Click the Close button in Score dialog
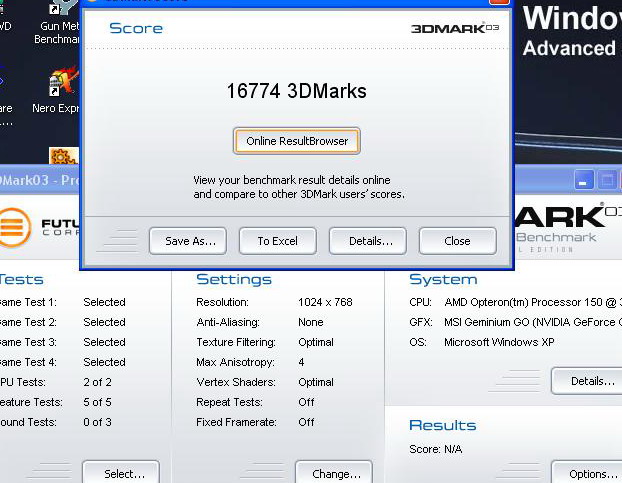622x483 pixels. [x=457, y=241]
